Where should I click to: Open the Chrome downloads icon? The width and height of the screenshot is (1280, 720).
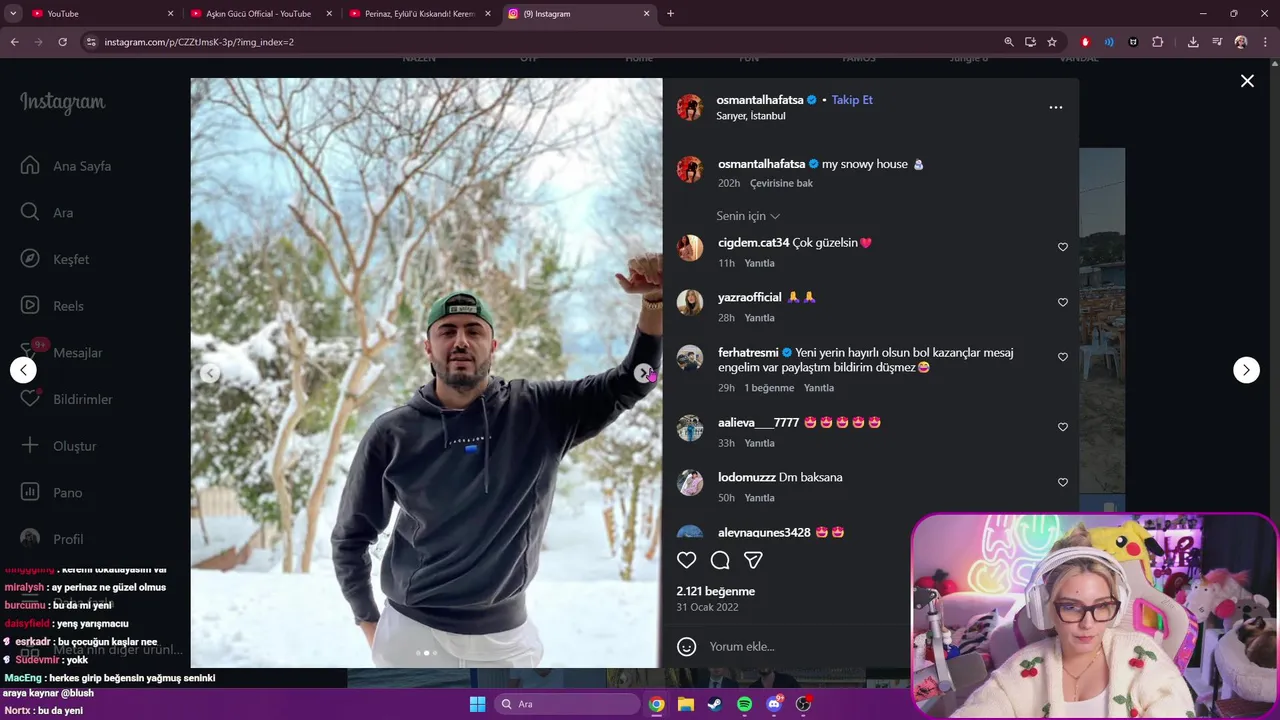point(1193,42)
